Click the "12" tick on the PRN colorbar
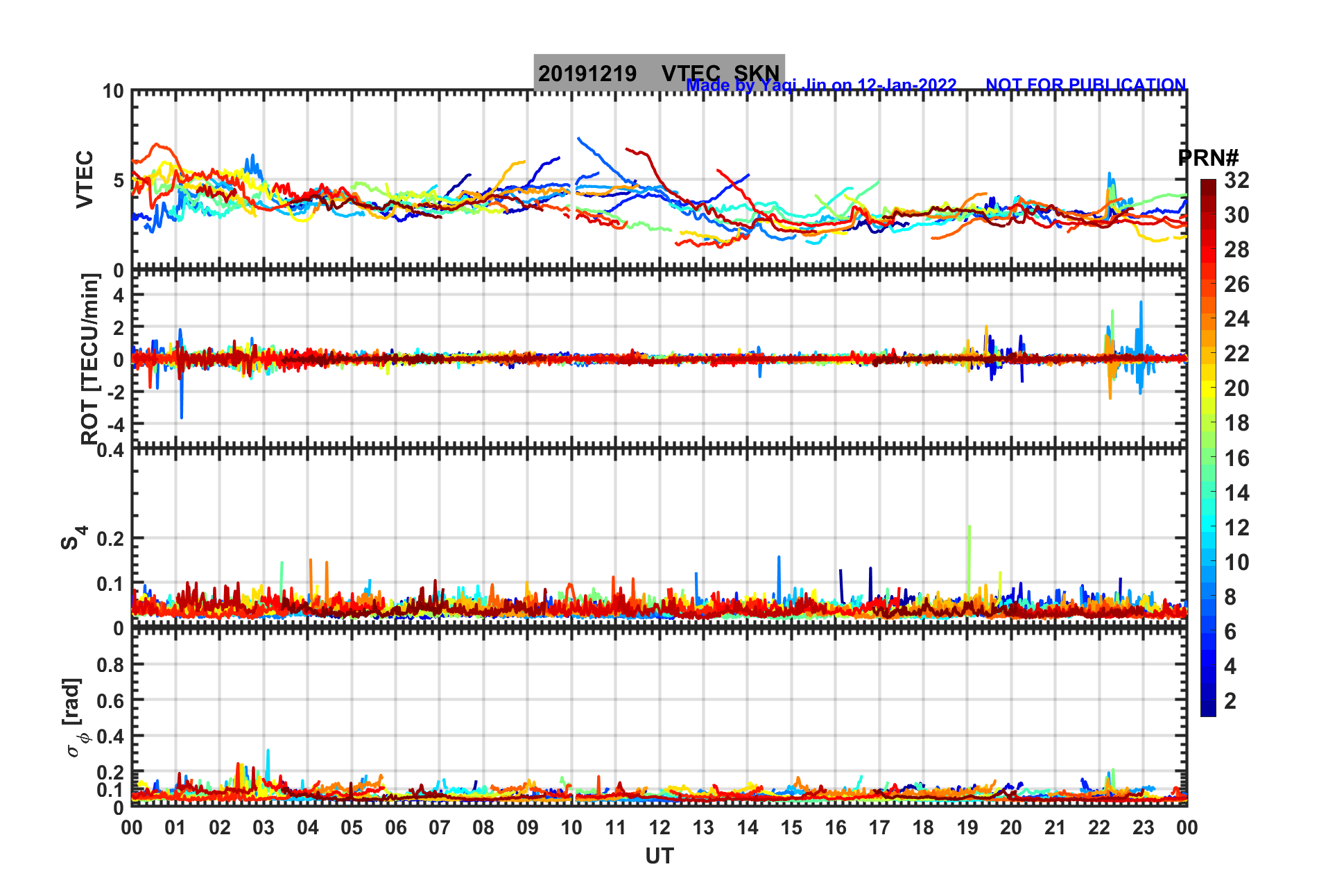 [x=1236, y=527]
